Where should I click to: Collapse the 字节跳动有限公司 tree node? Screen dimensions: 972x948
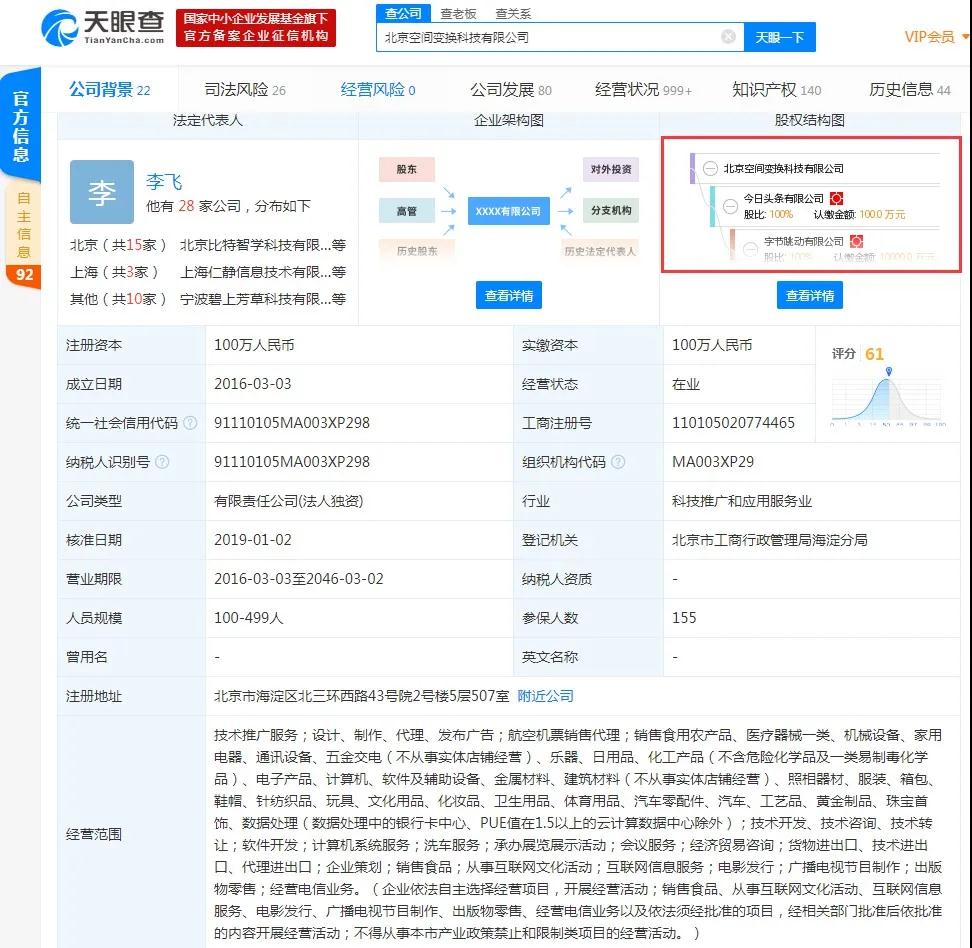(750, 249)
